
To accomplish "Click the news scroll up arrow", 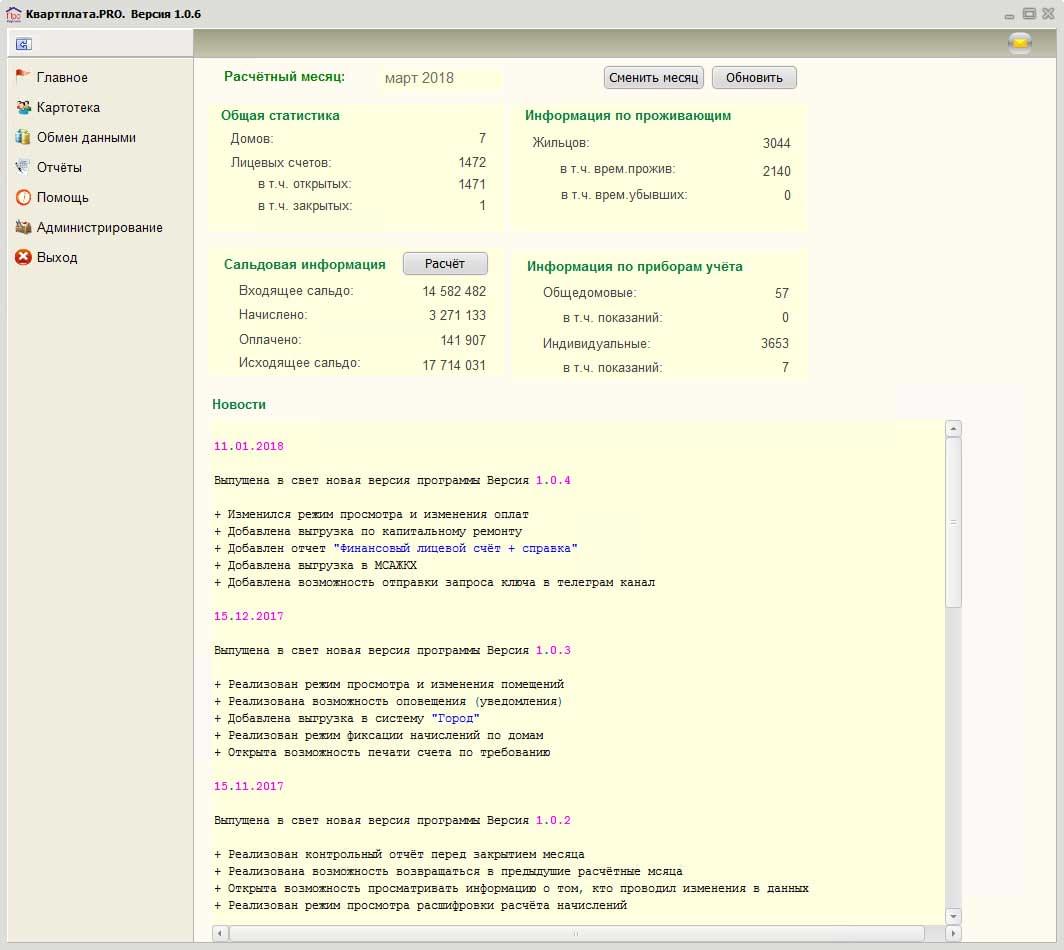I will 953,429.
